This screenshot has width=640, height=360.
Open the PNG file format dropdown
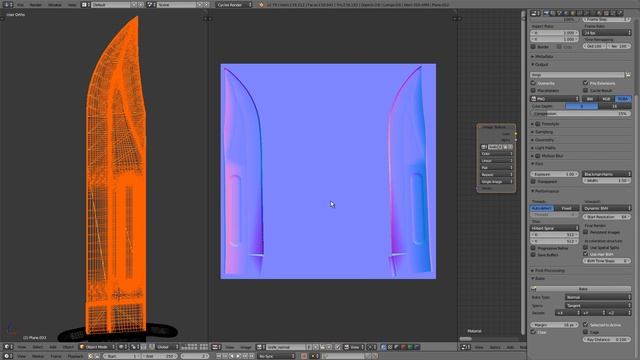(555, 99)
